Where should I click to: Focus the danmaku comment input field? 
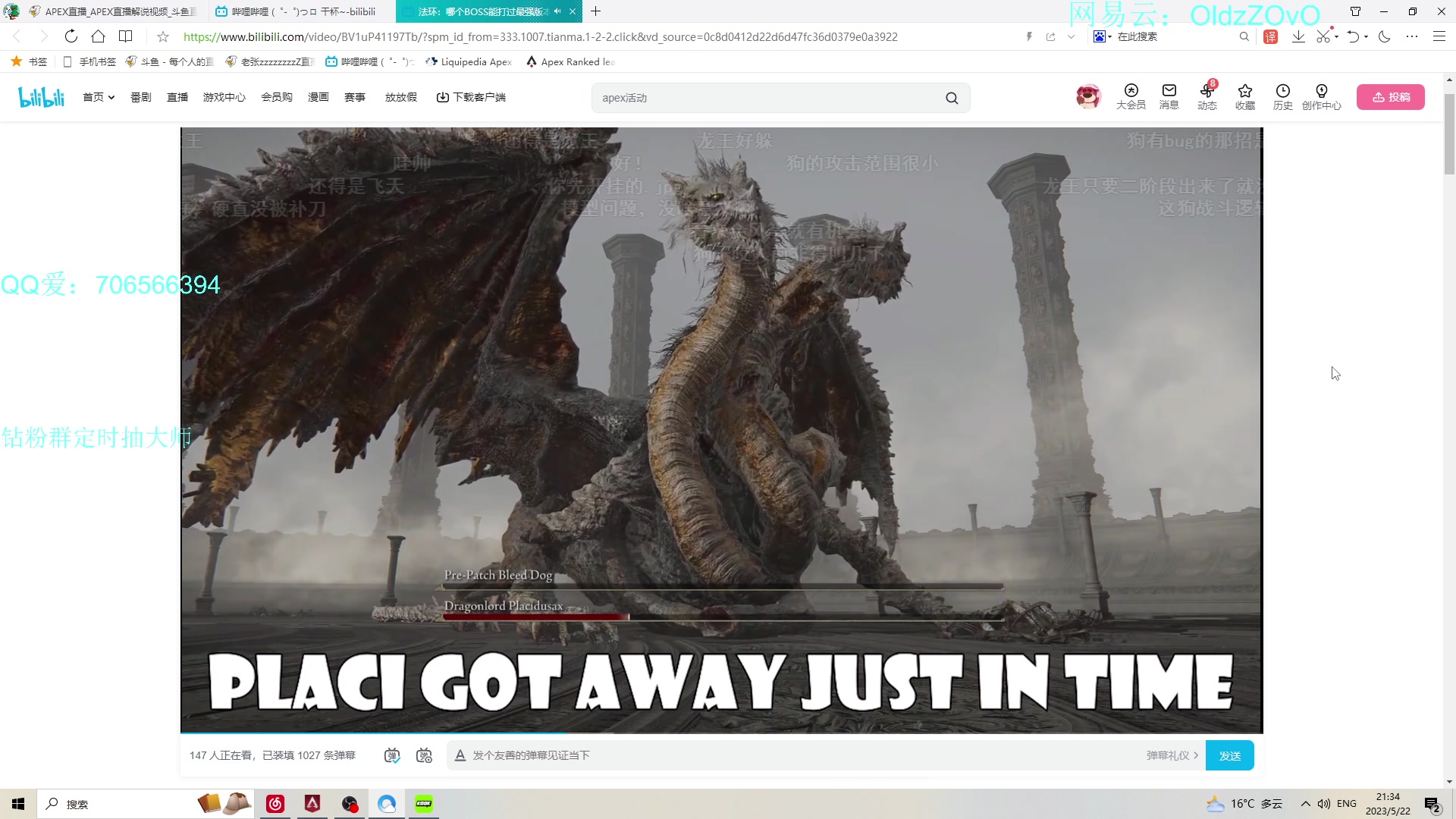[804, 755]
